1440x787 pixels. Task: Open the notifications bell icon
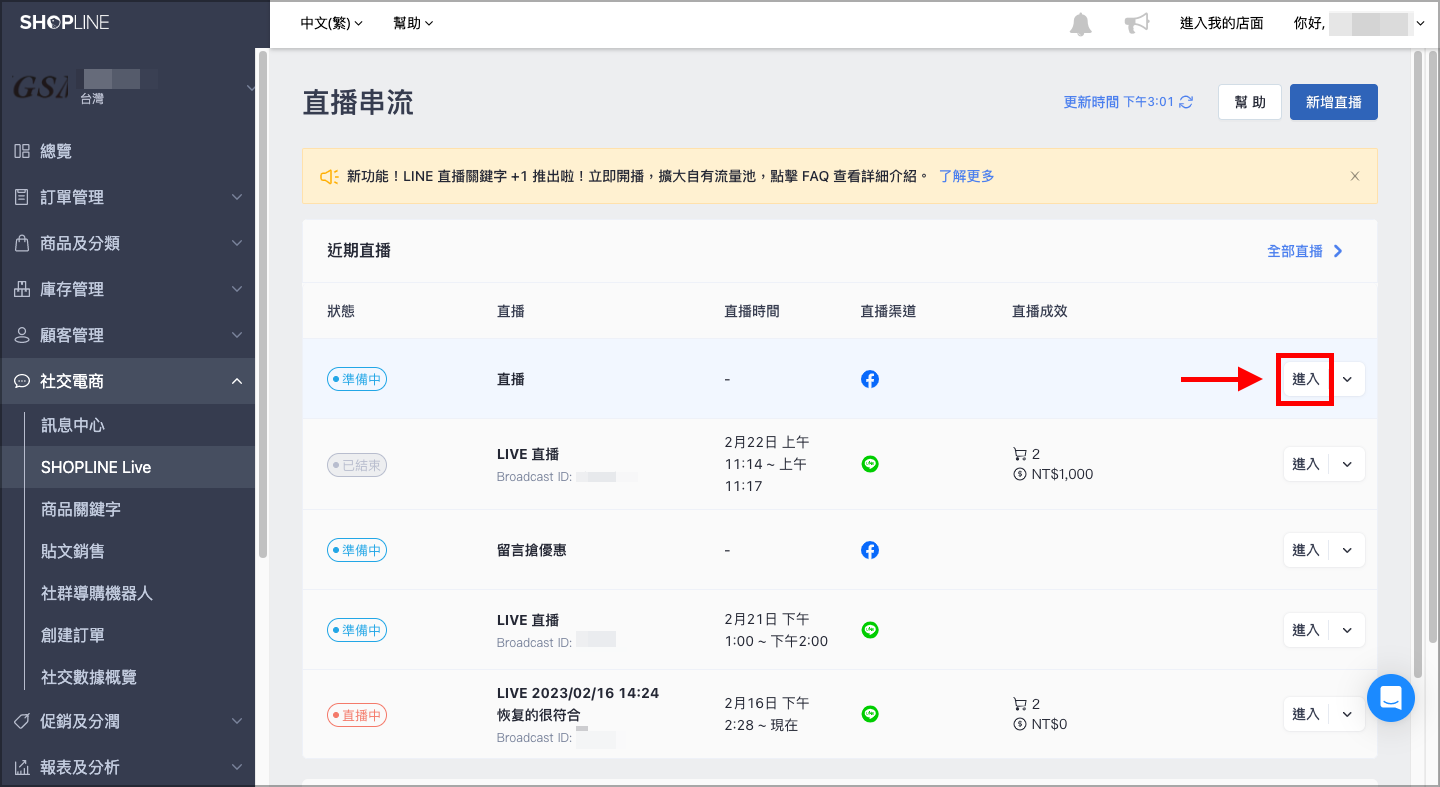(x=1081, y=24)
